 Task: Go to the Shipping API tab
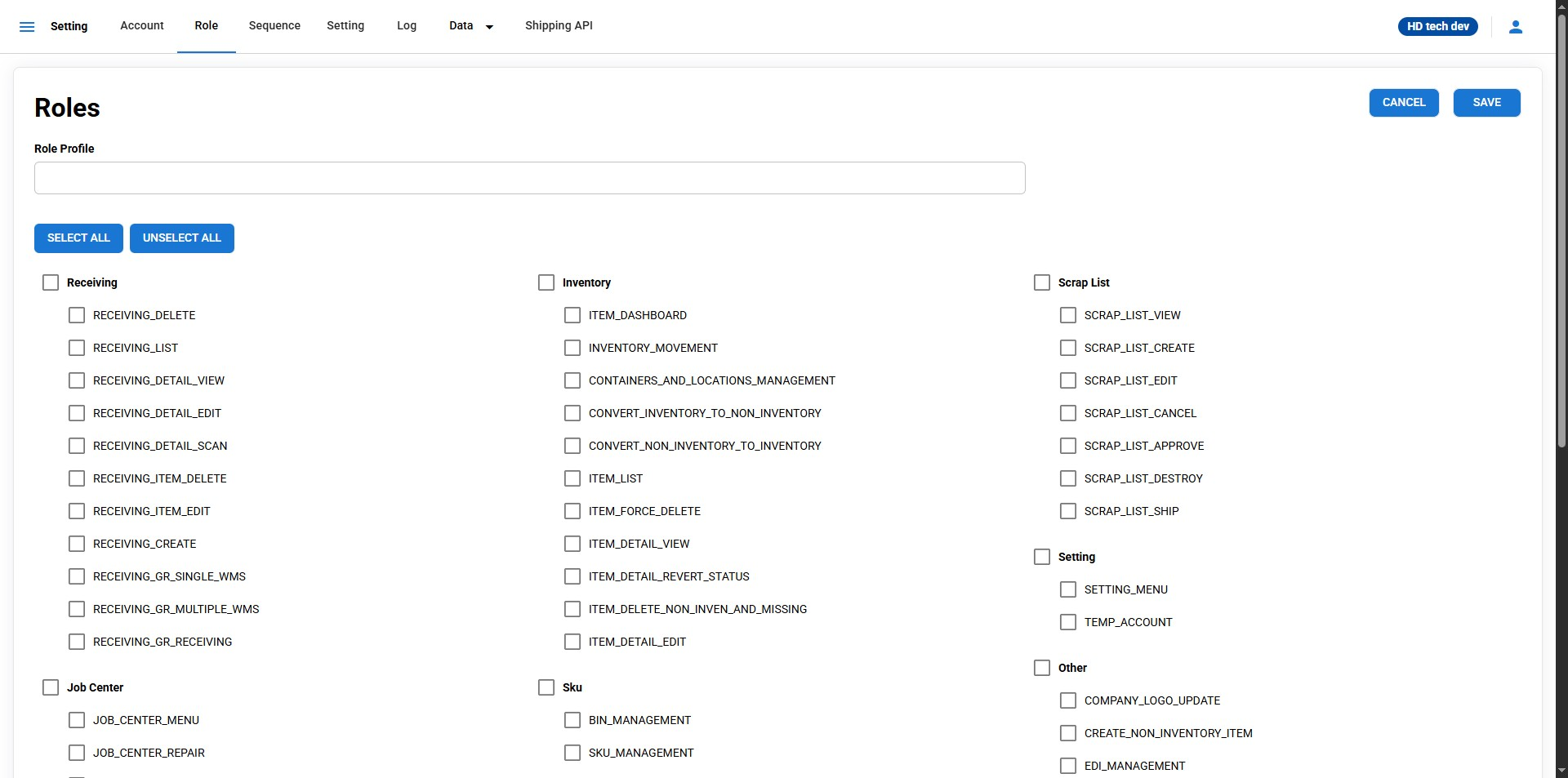click(559, 26)
